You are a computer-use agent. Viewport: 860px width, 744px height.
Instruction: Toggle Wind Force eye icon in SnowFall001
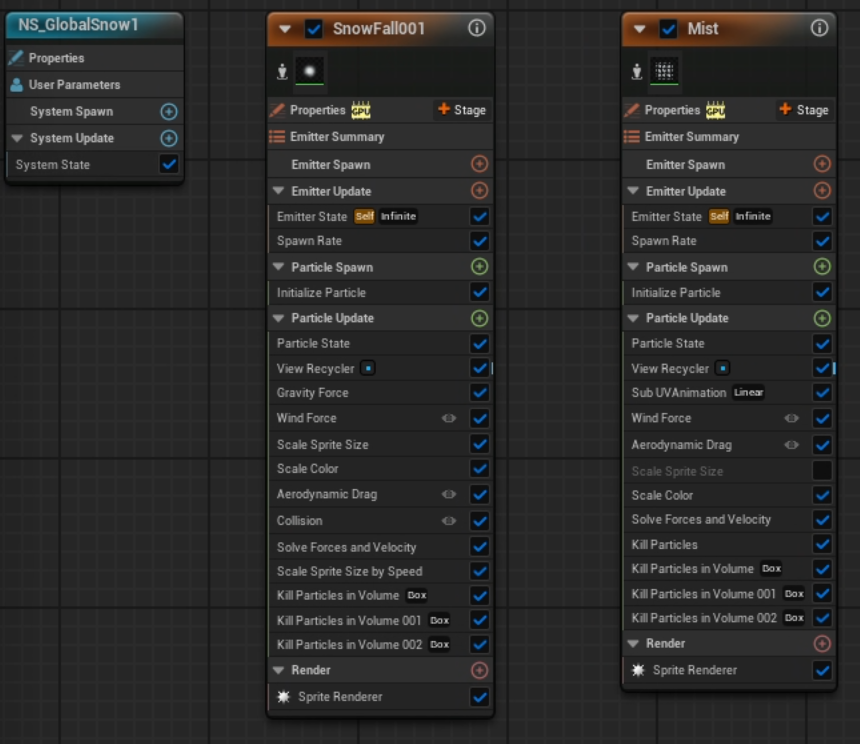click(449, 418)
